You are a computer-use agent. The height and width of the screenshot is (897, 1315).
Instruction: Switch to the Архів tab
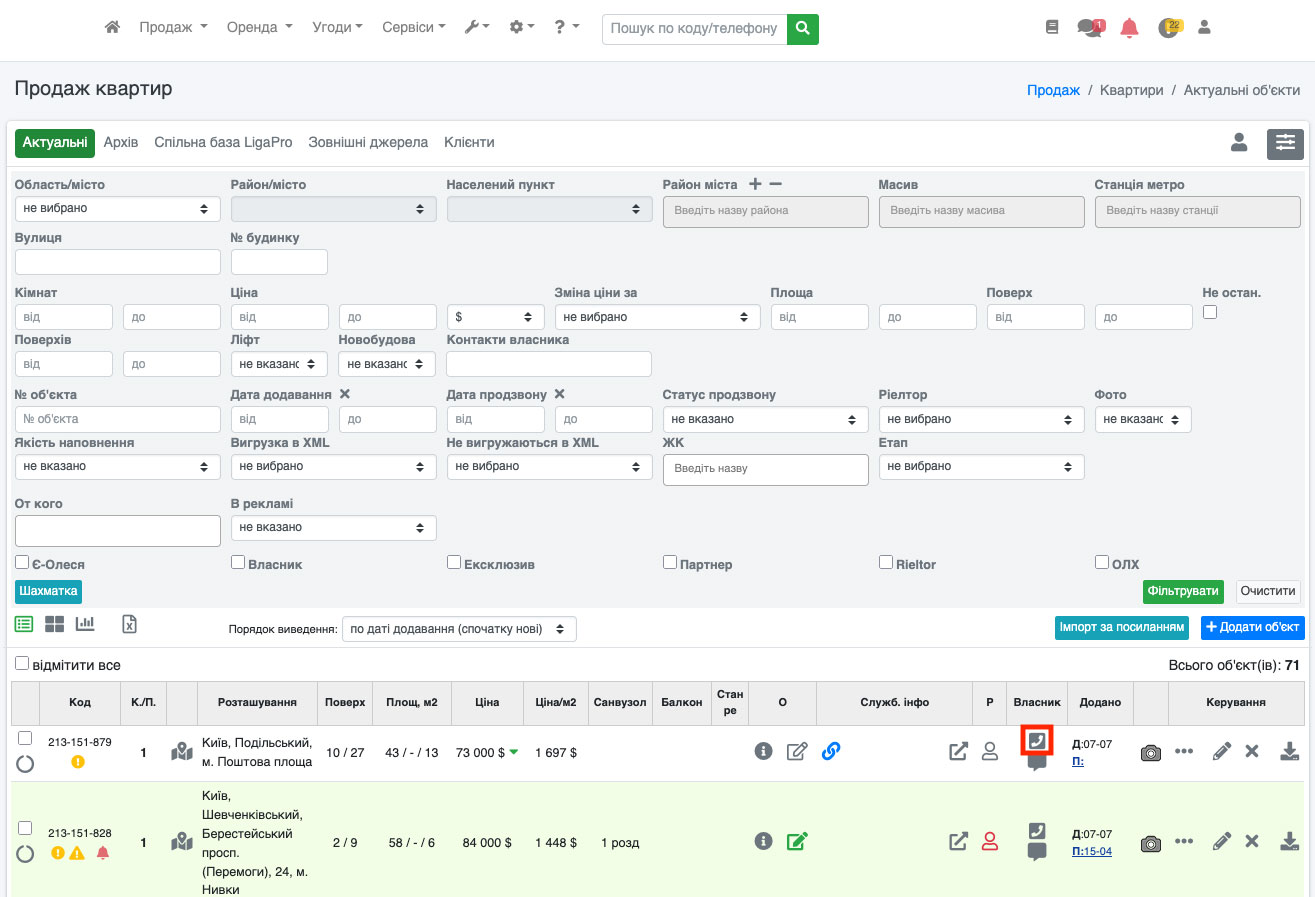tap(121, 143)
